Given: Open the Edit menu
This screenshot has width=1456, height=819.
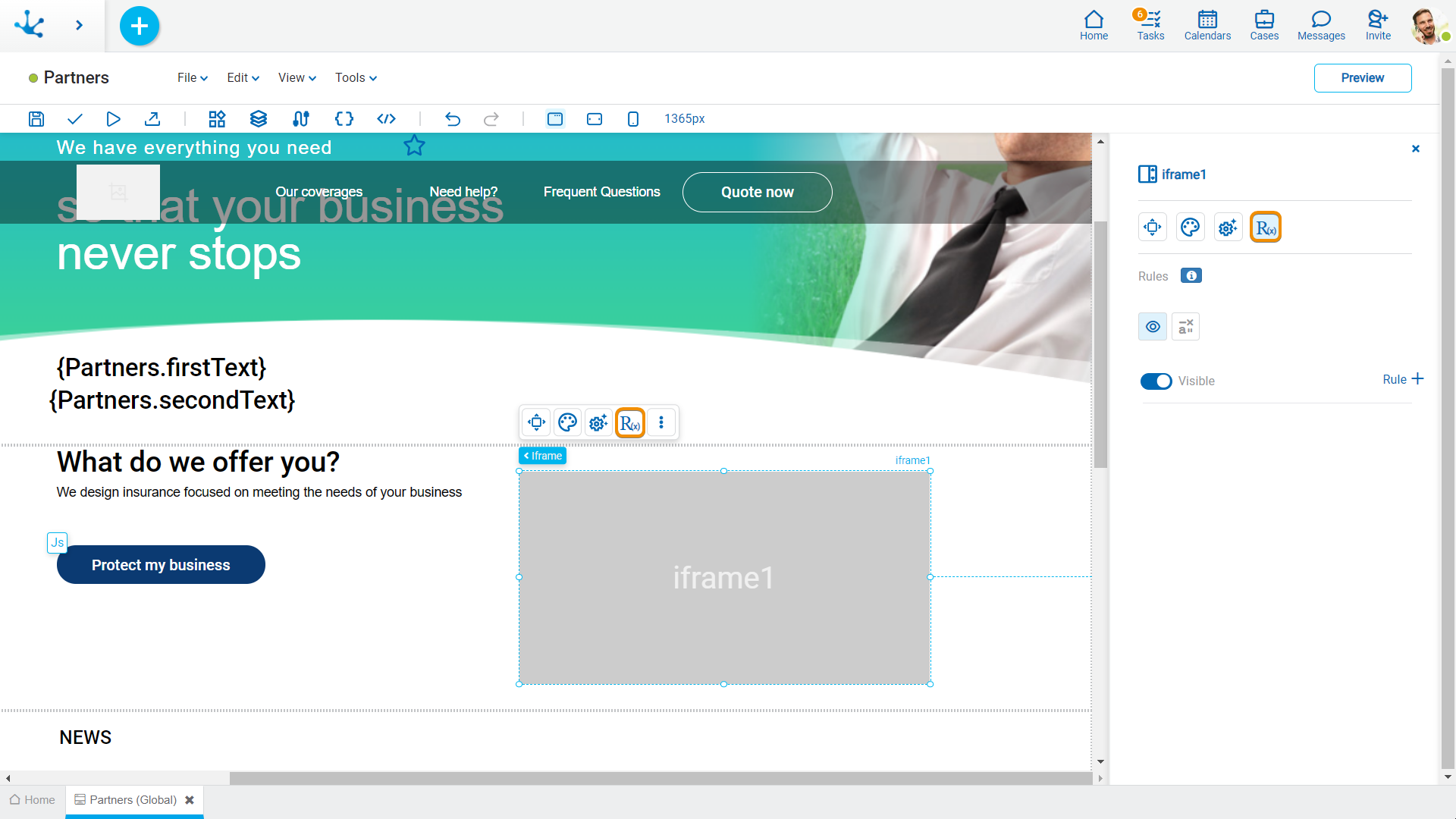Looking at the screenshot, I should tap(243, 77).
